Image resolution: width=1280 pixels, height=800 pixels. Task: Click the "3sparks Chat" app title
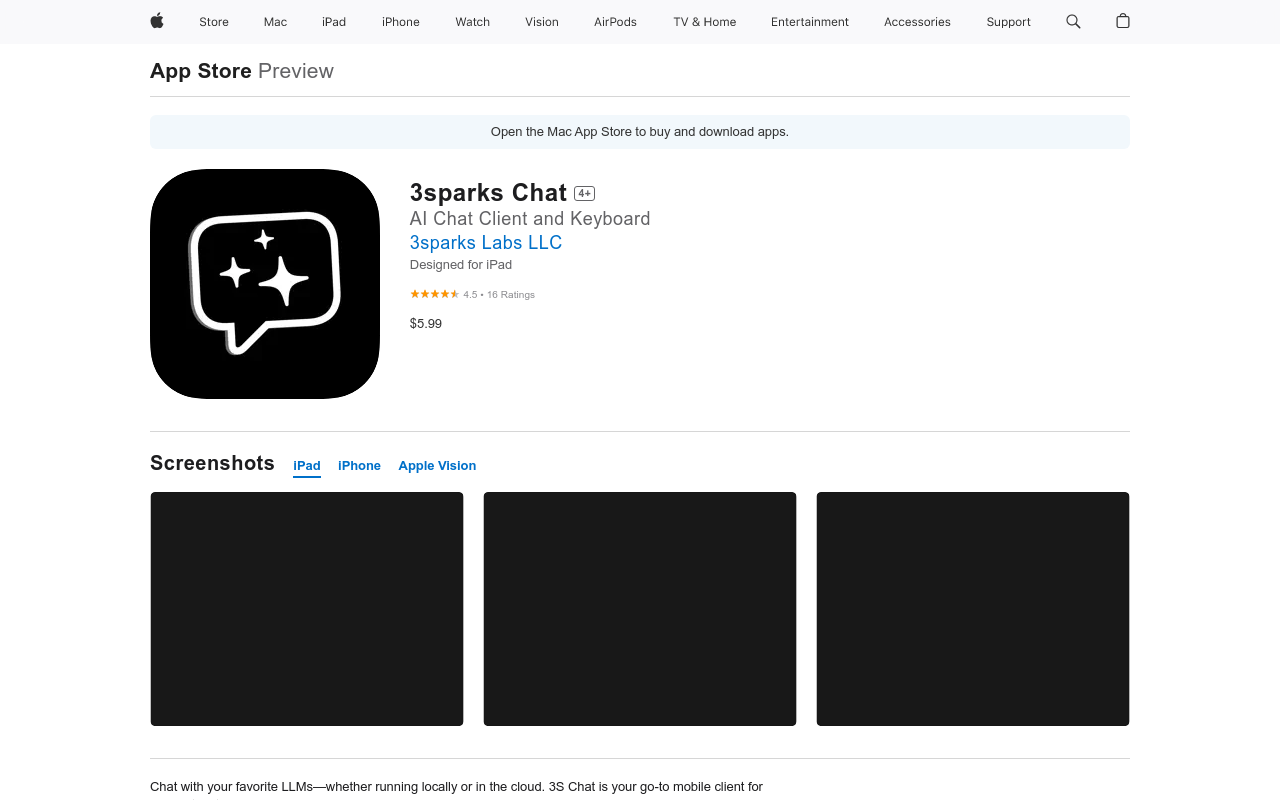488,193
